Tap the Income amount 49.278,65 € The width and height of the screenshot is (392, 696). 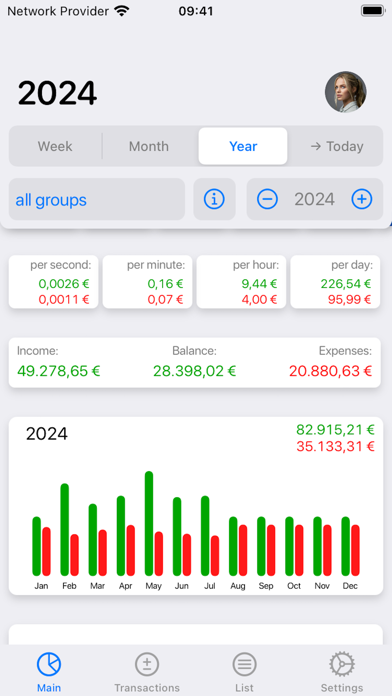(x=59, y=371)
